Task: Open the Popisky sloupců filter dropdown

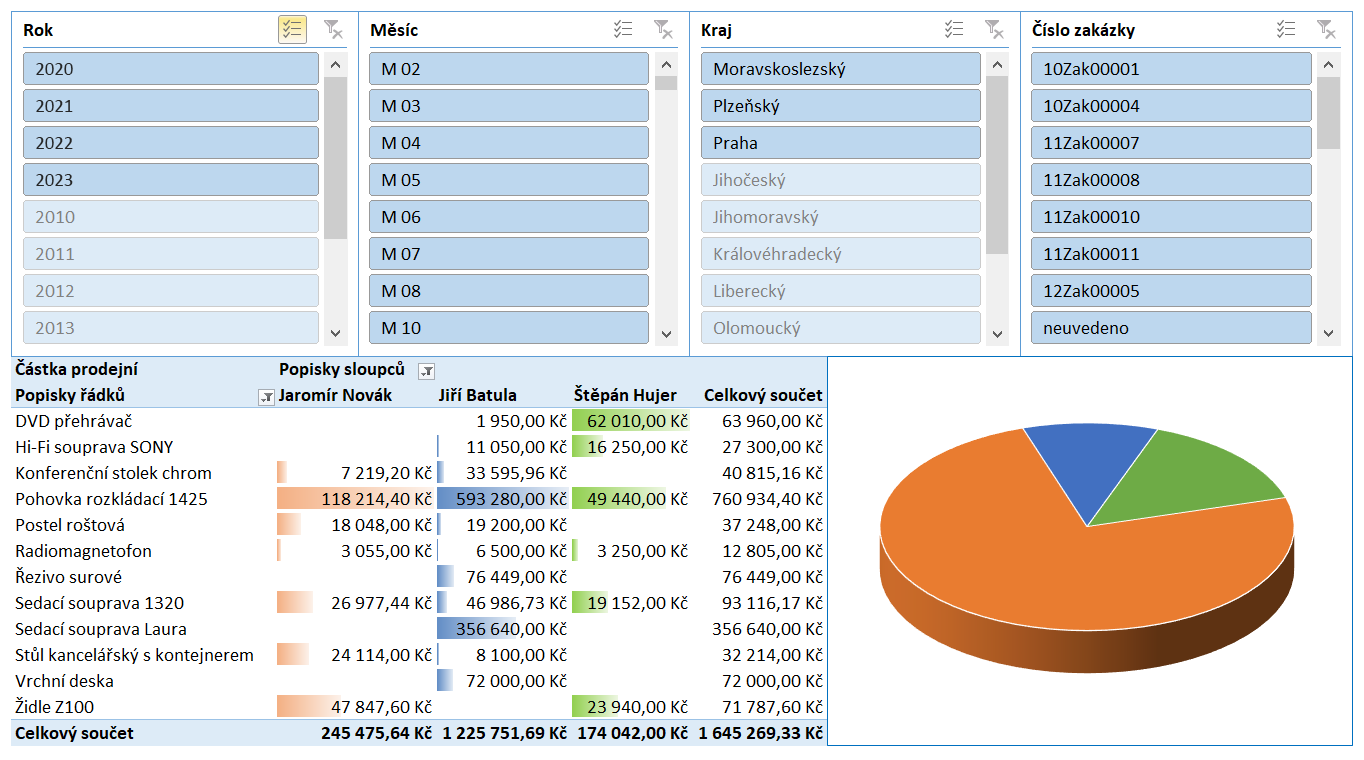Action: [426, 370]
